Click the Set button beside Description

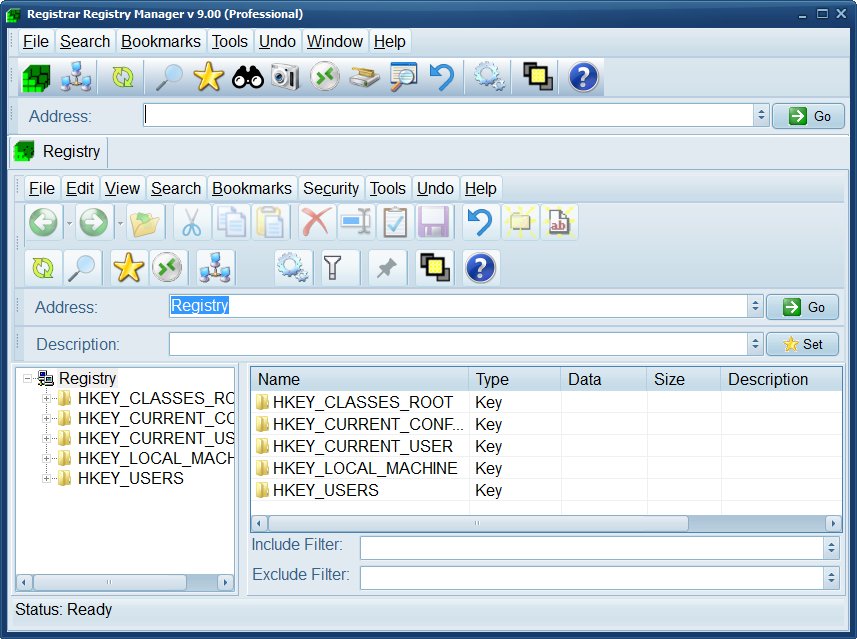(802, 344)
